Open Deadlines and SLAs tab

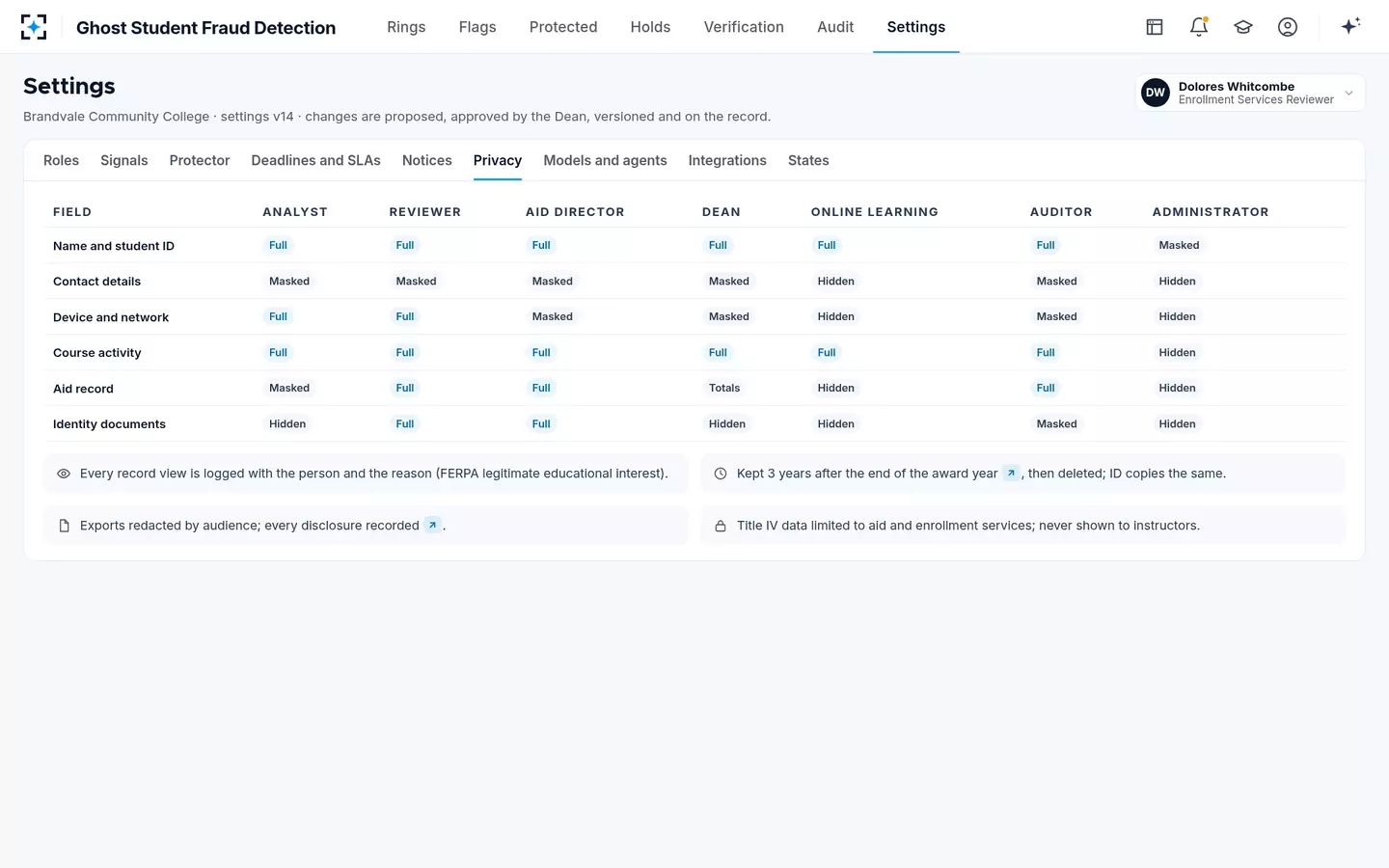[315, 160]
